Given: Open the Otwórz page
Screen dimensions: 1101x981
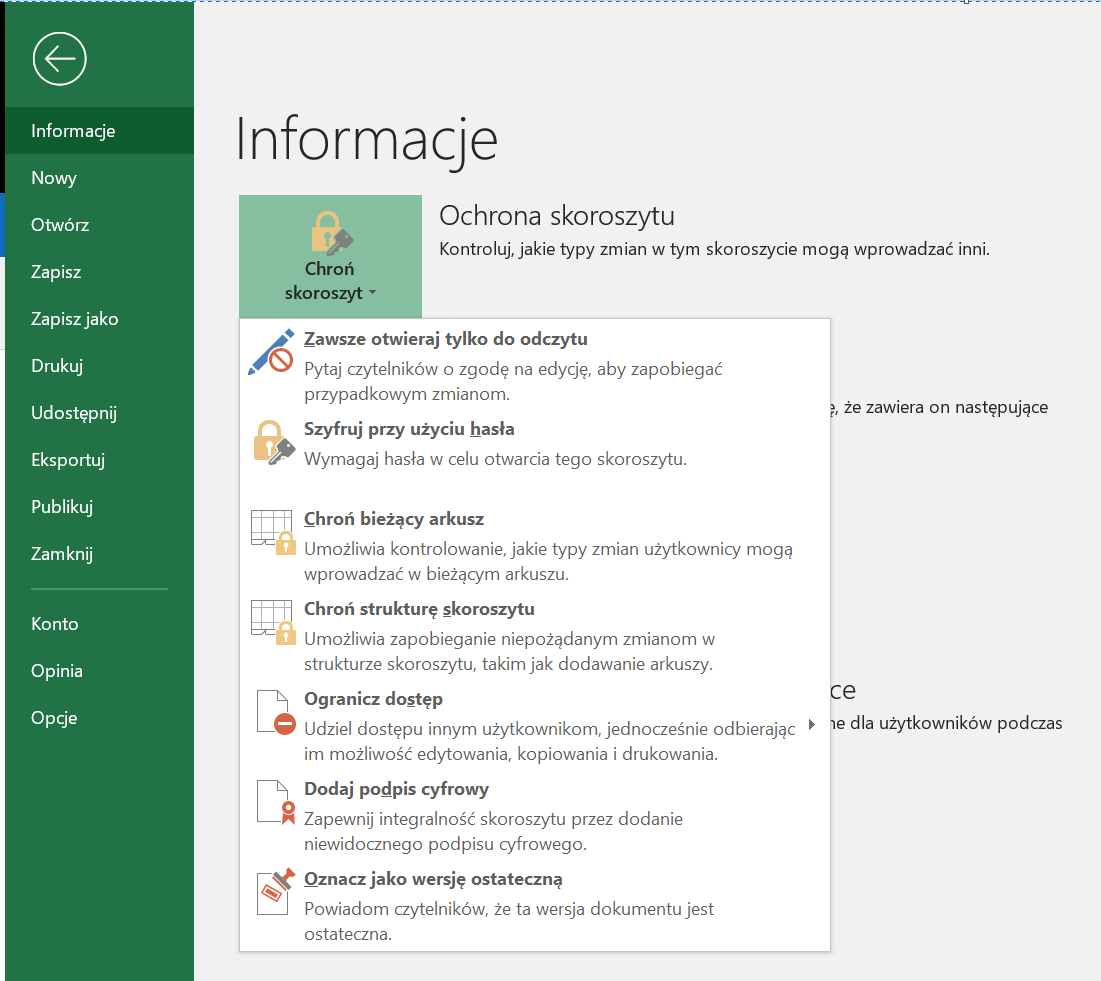Looking at the screenshot, I should coord(60,225).
